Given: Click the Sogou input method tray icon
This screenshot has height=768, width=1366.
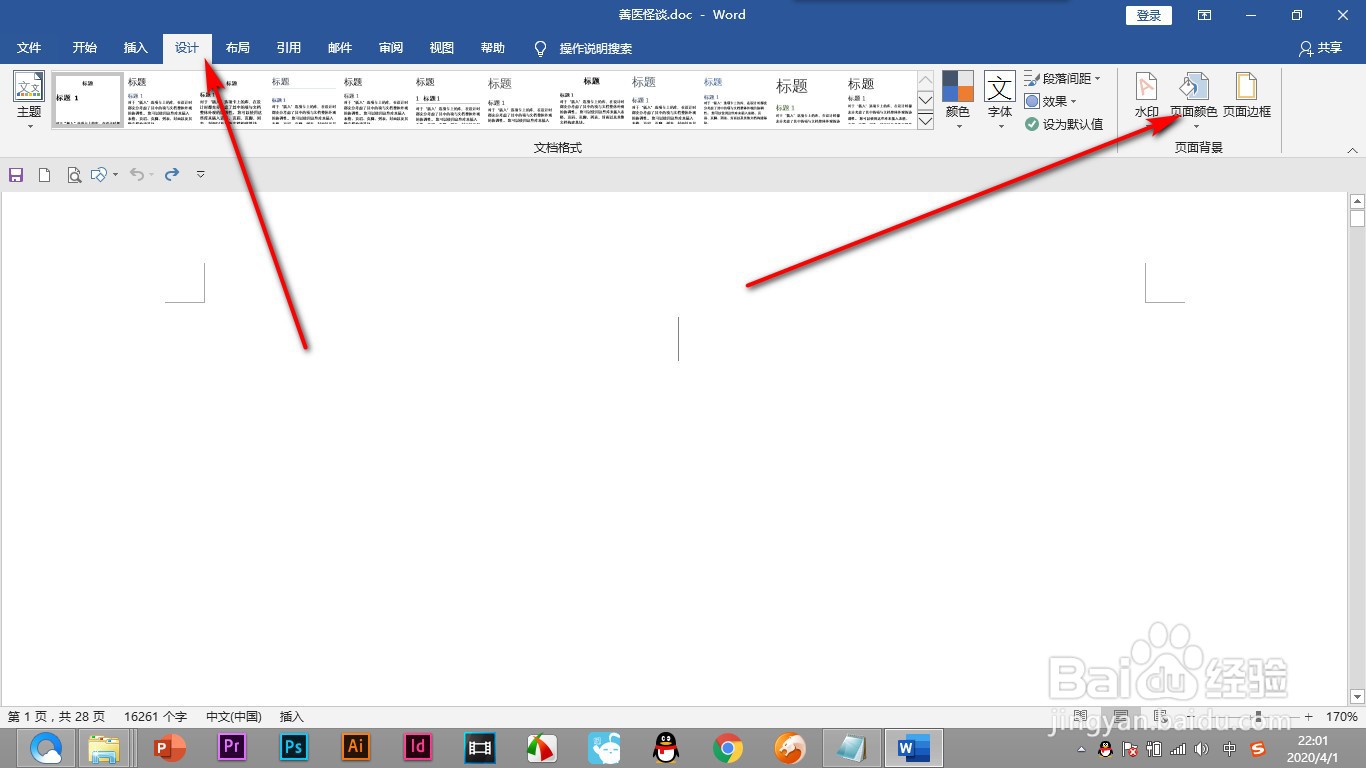Looking at the screenshot, I should coord(1258,749).
